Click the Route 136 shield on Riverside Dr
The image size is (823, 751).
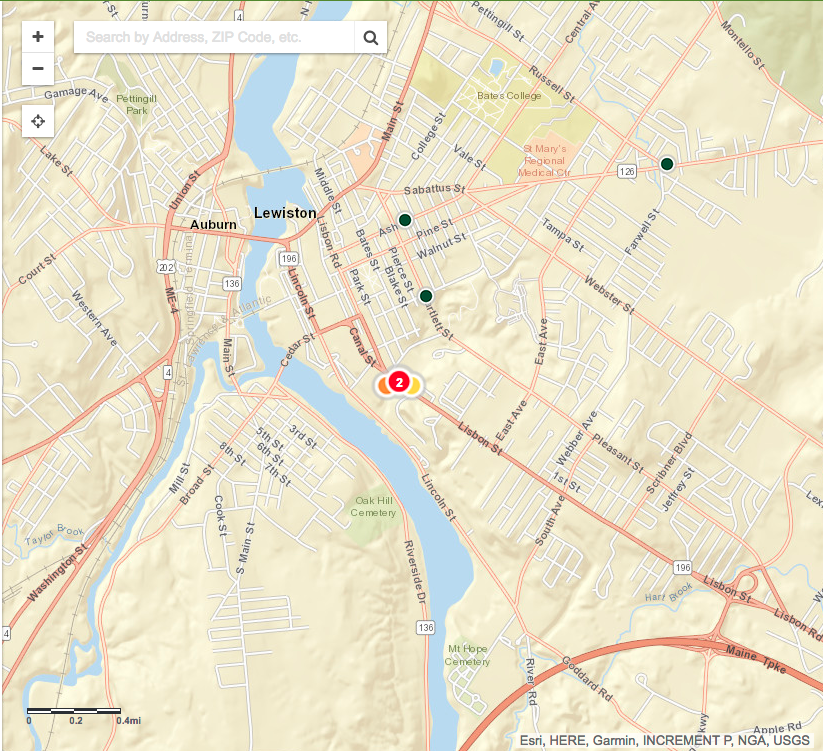[426, 627]
